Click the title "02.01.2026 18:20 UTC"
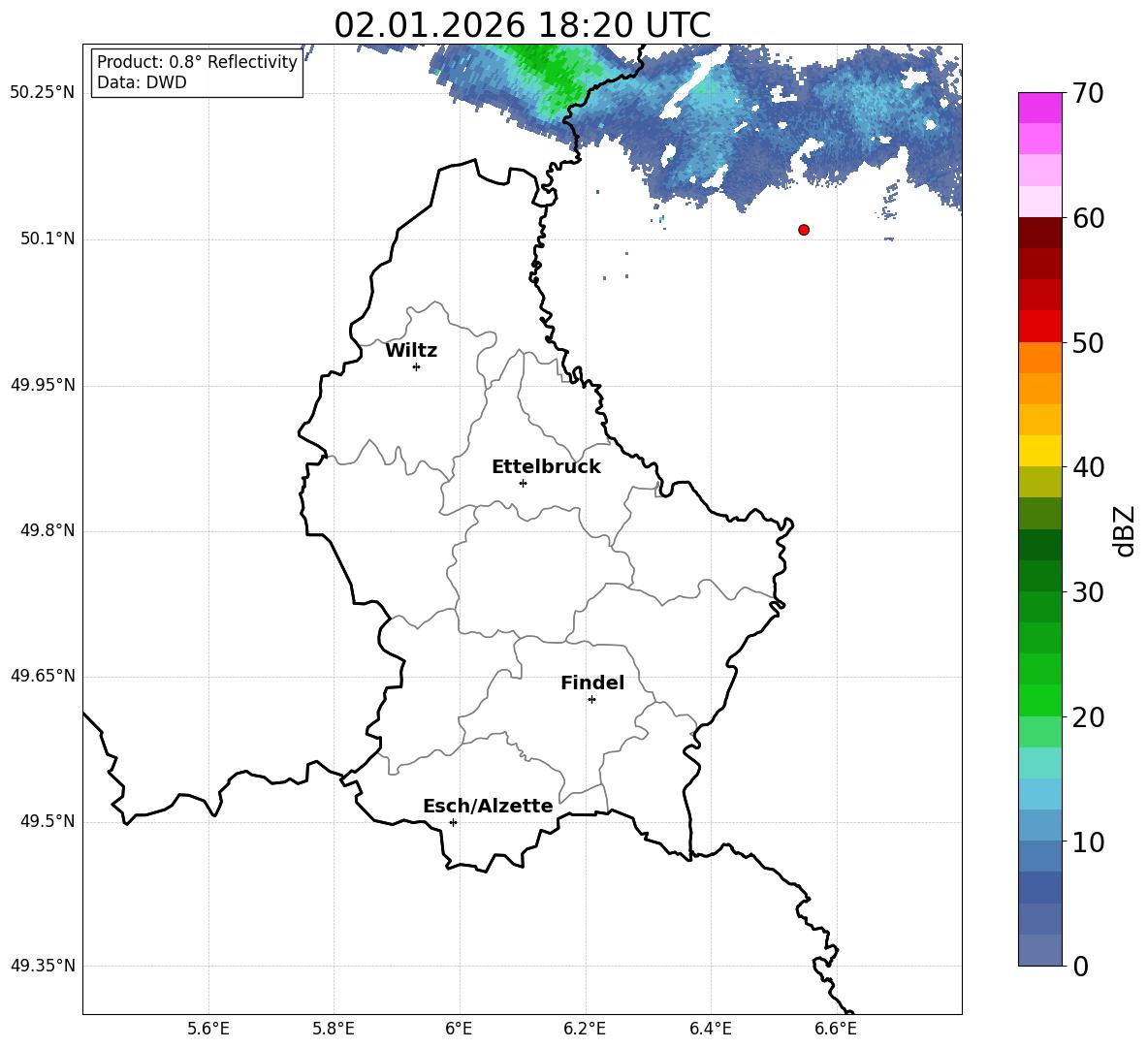The height and width of the screenshot is (1048, 1148). click(x=522, y=25)
